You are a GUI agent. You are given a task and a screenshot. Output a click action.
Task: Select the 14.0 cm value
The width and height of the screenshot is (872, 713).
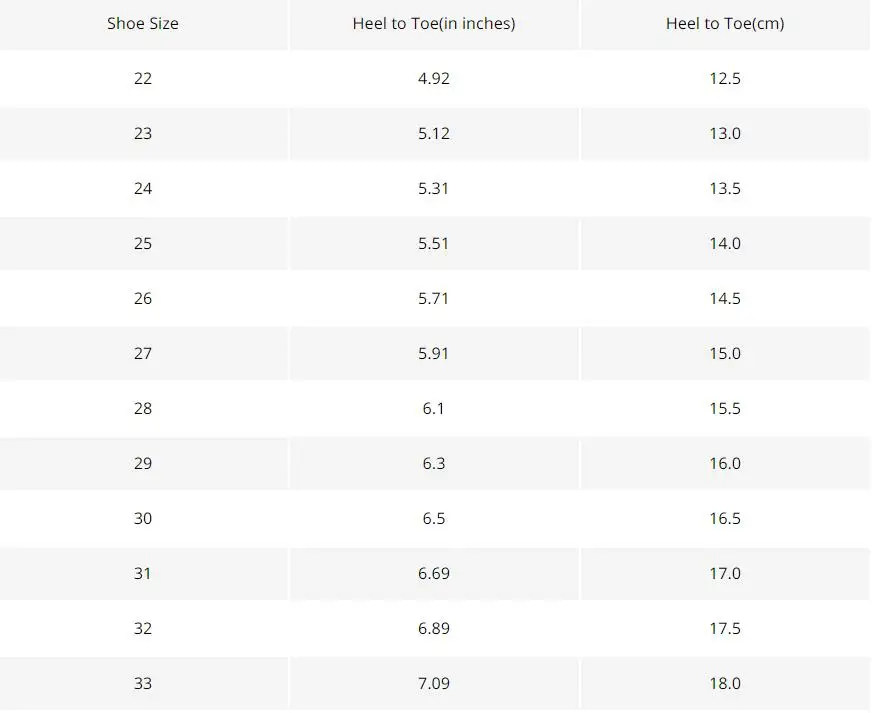(x=725, y=244)
